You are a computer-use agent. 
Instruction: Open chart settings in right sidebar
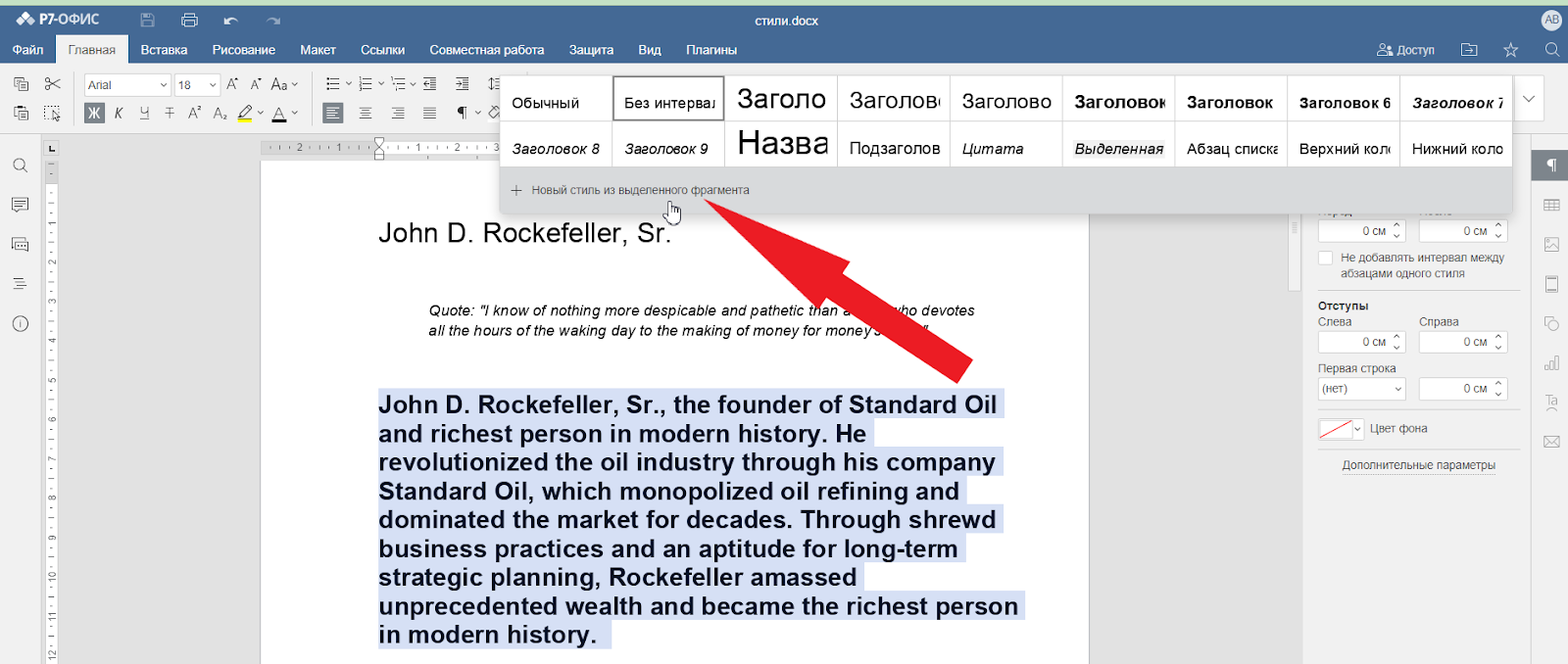coord(1551,363)
